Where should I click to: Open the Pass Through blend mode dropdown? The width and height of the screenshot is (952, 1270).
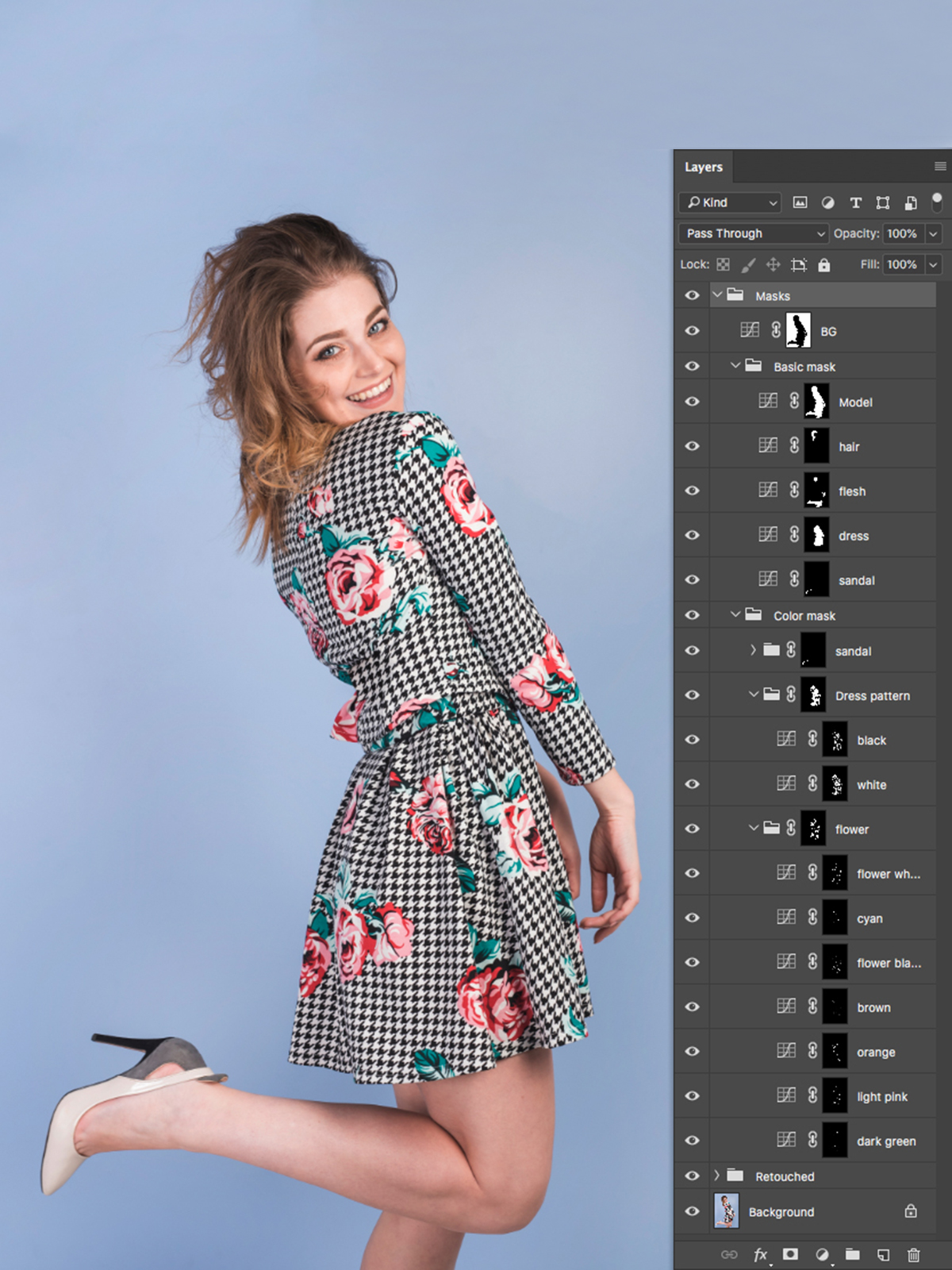click(x=755, y=233)
